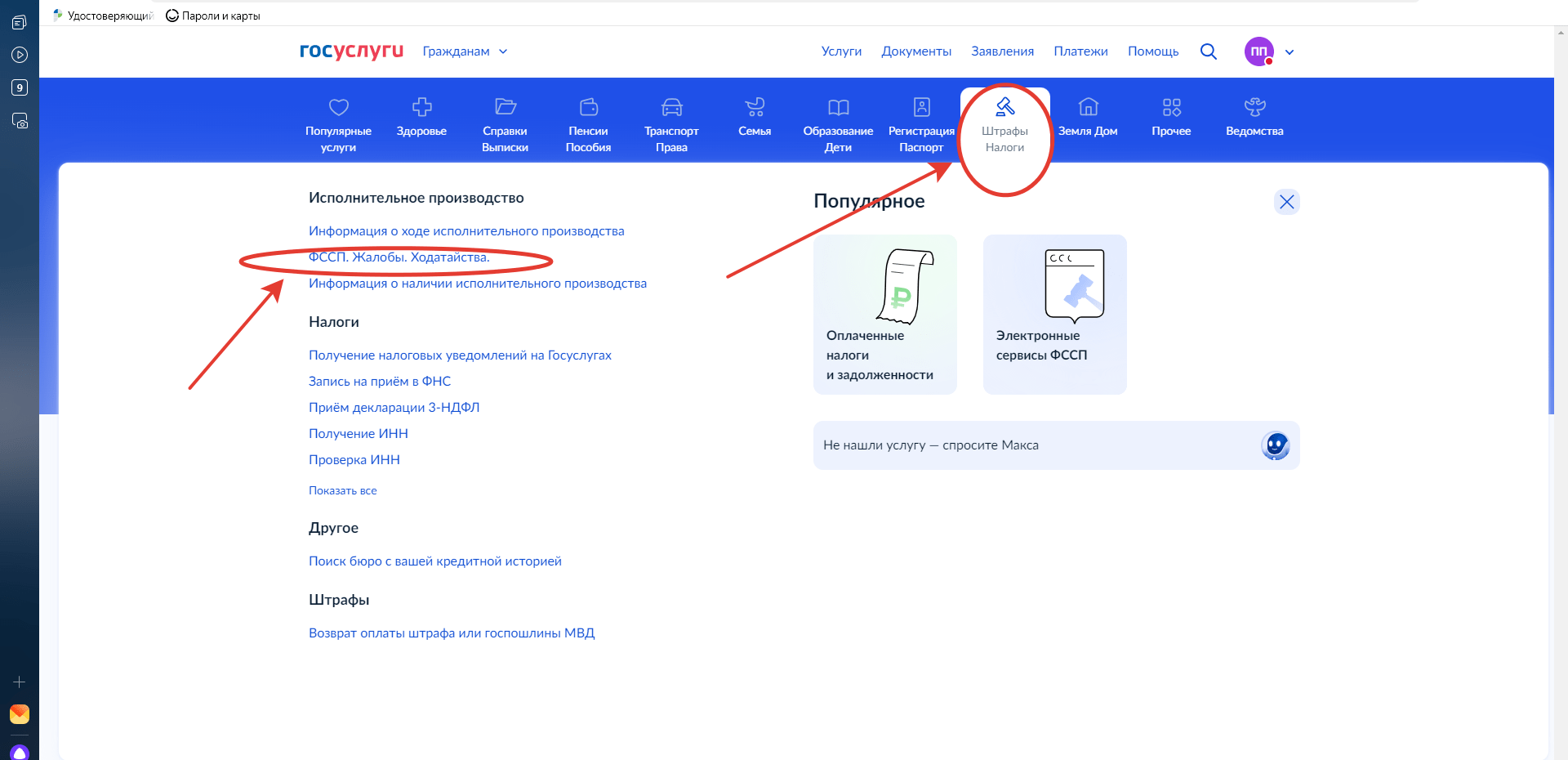Expand taxes list with Показать все
1568x760 pixels.
[x=343, y=491]
